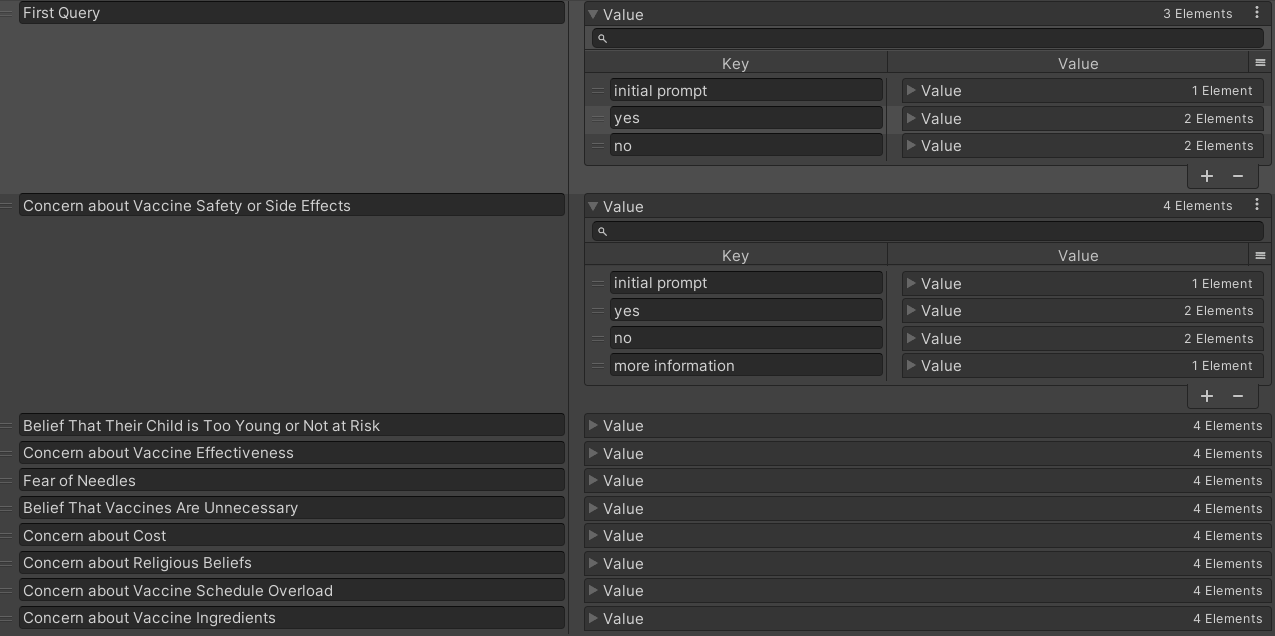Add entry to Vaccine Safety dictionary

[1207, 396]
